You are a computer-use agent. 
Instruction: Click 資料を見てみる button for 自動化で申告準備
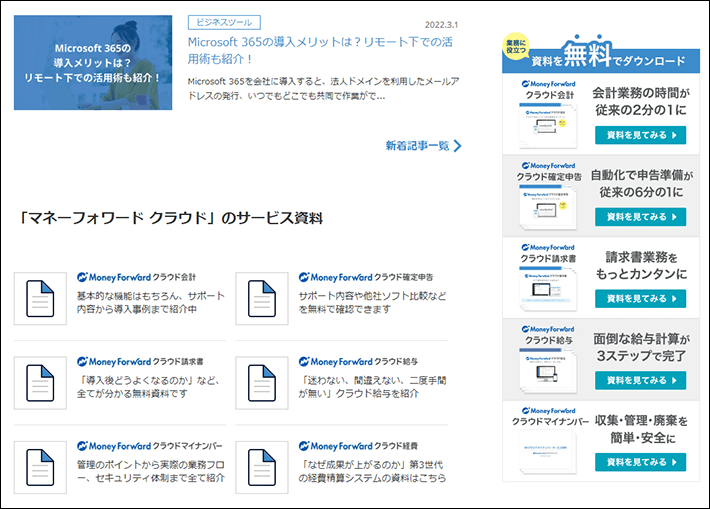coord(640,217)
